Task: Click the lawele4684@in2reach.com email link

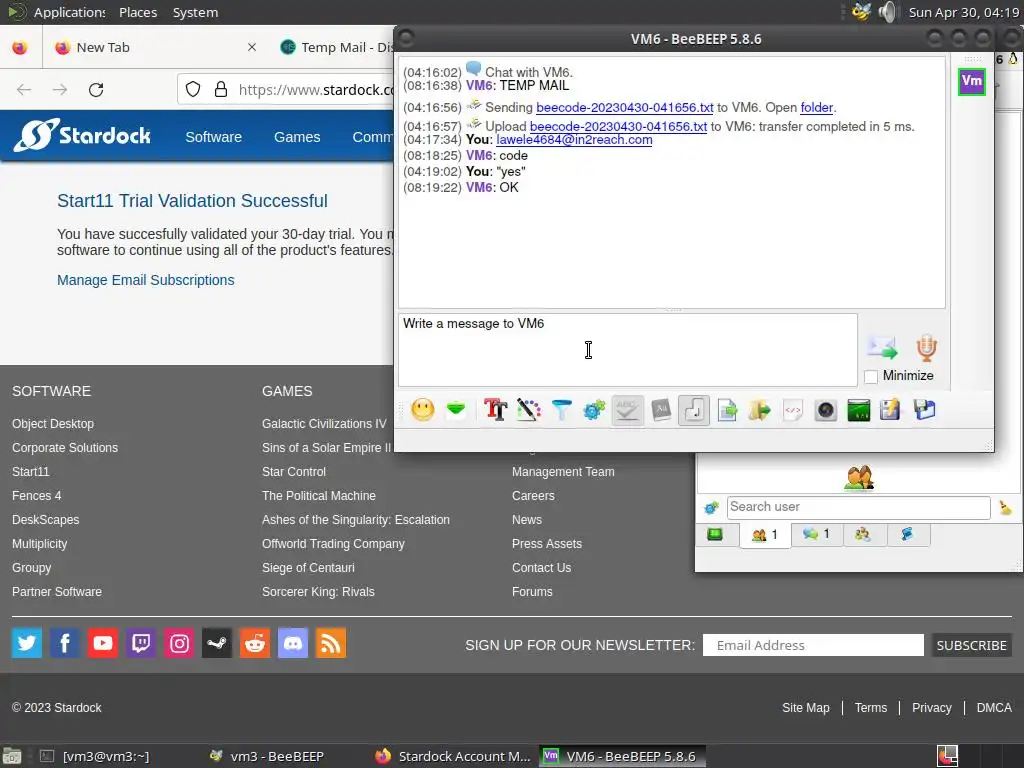Action: coord(574,140)
